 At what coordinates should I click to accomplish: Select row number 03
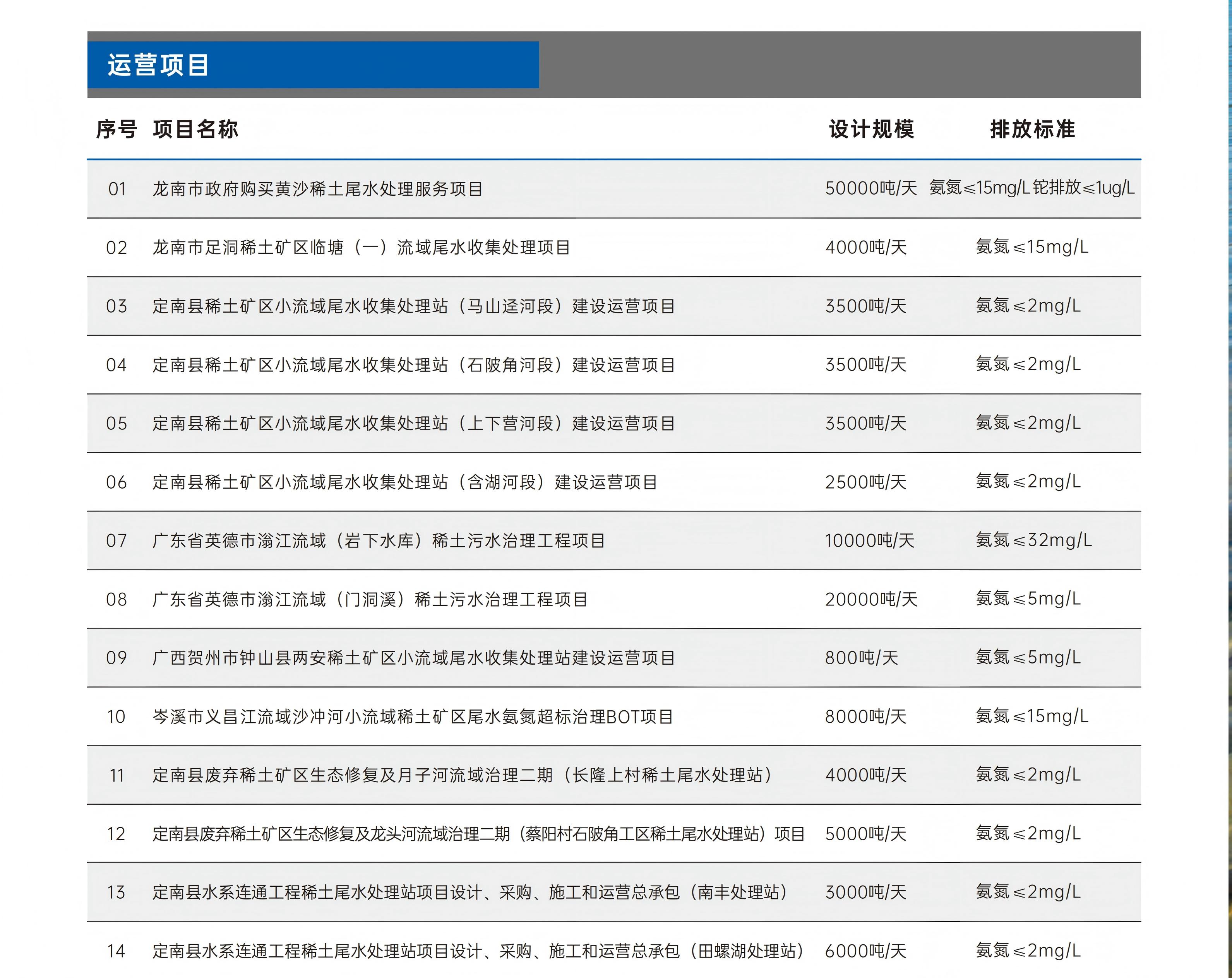[117, 306]
